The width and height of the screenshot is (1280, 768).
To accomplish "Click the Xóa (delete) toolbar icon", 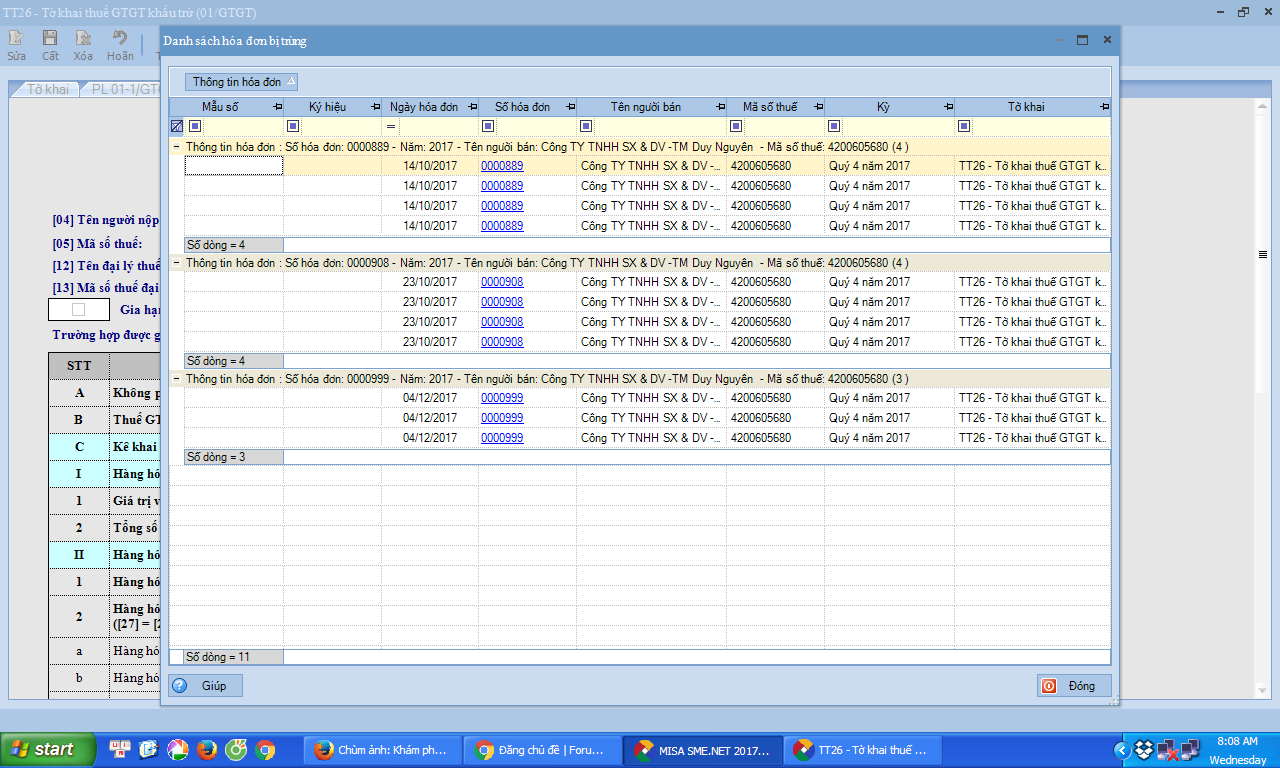I will click(83, 38).
